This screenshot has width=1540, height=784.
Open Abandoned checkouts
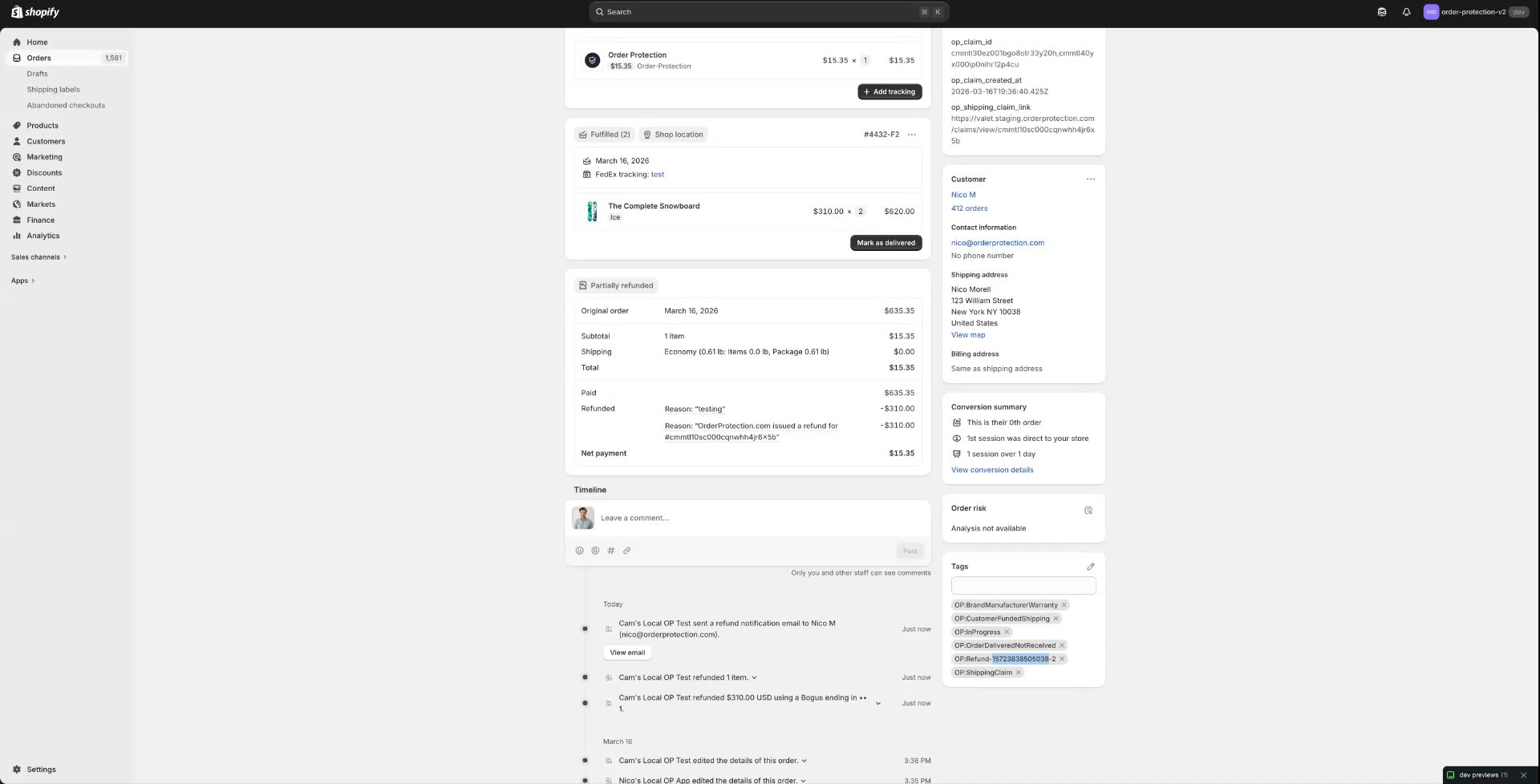pos(66,105)
